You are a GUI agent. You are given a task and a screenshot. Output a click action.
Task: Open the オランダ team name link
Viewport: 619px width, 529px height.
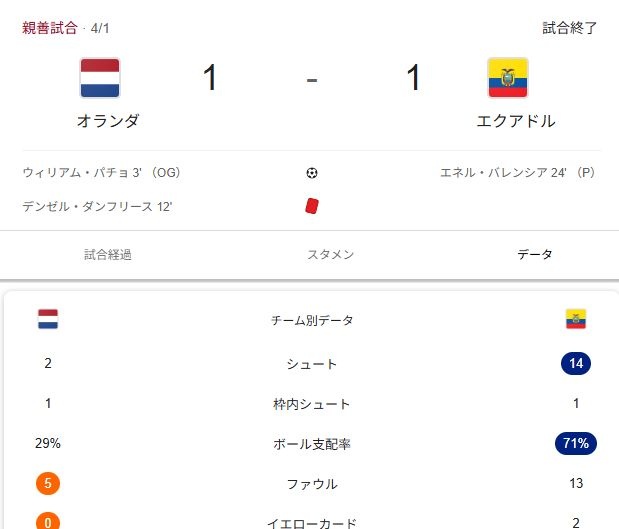click(x=108, y=122)
